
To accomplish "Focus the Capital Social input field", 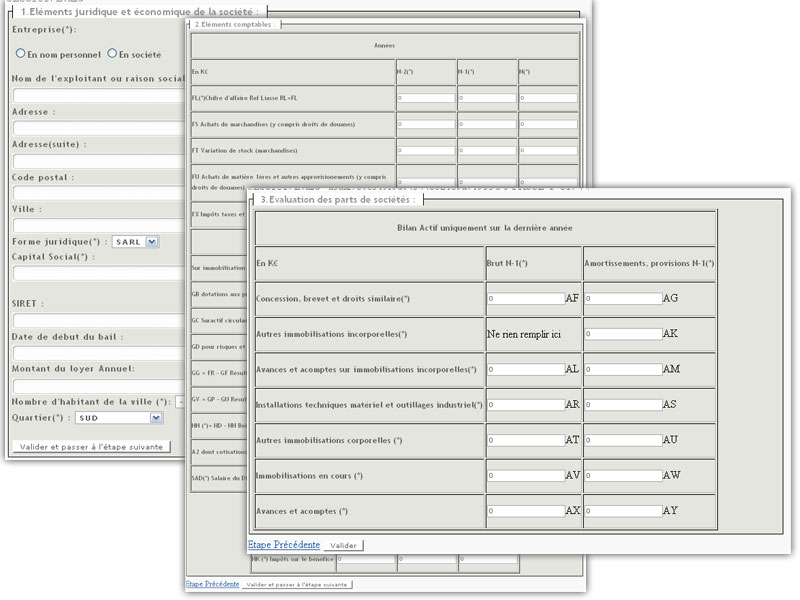I will coord(99,273).
